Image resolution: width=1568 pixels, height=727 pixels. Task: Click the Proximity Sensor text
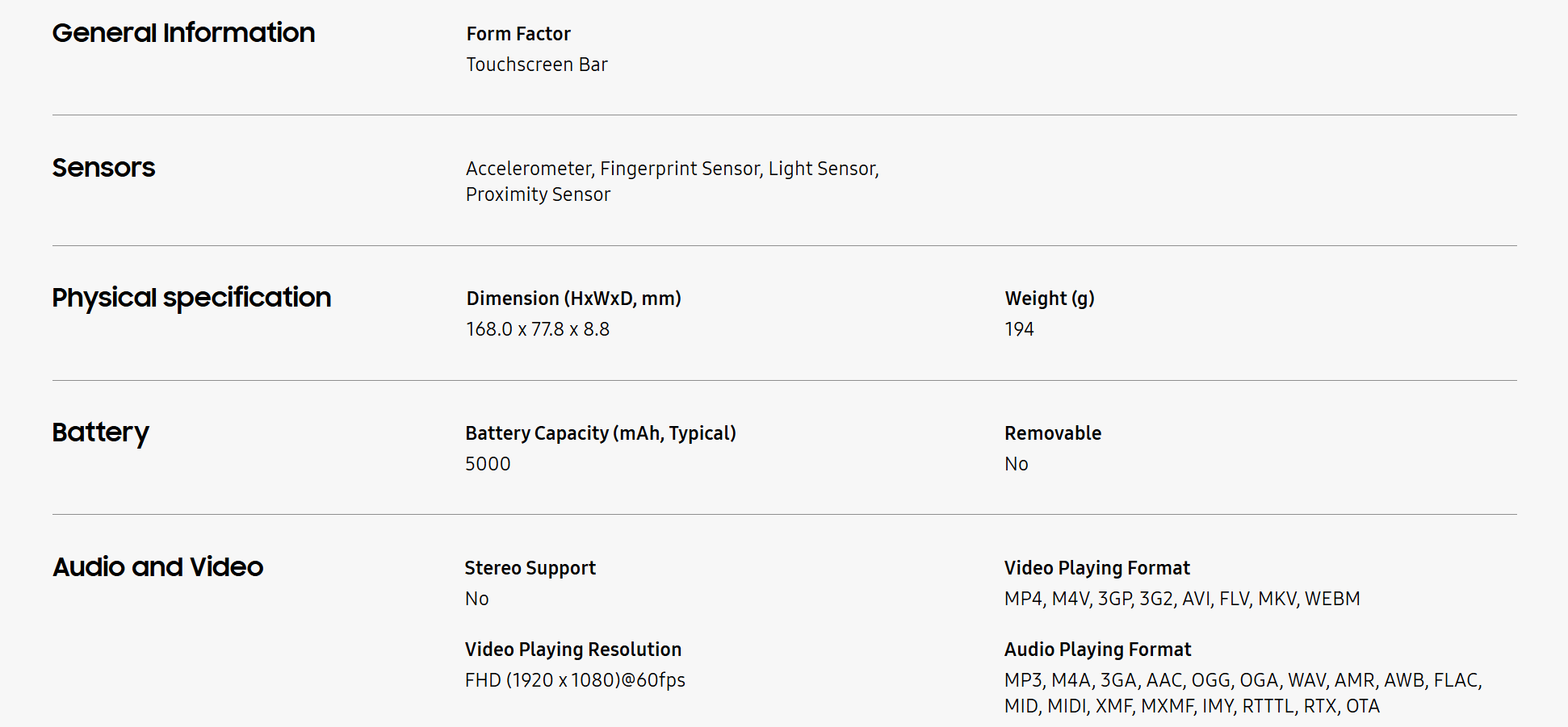[538, 194]
